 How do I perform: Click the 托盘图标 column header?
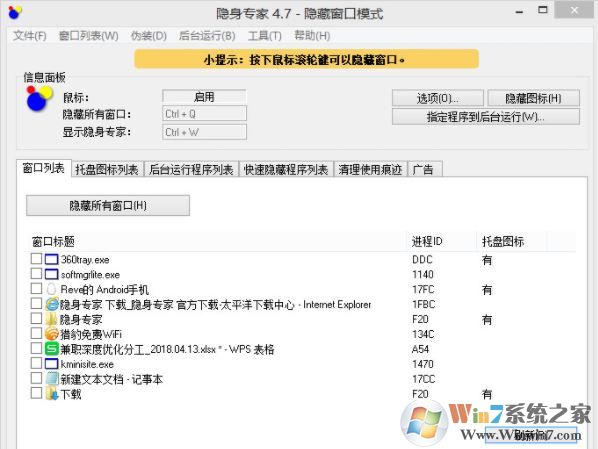[x=512, y=241]
